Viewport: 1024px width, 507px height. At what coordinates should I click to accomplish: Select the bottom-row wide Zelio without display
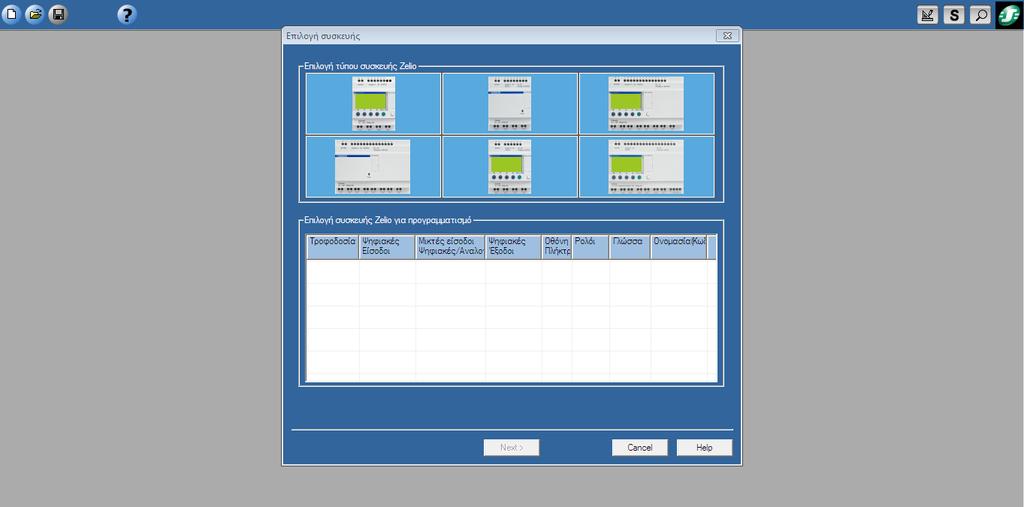coord(374,166)
